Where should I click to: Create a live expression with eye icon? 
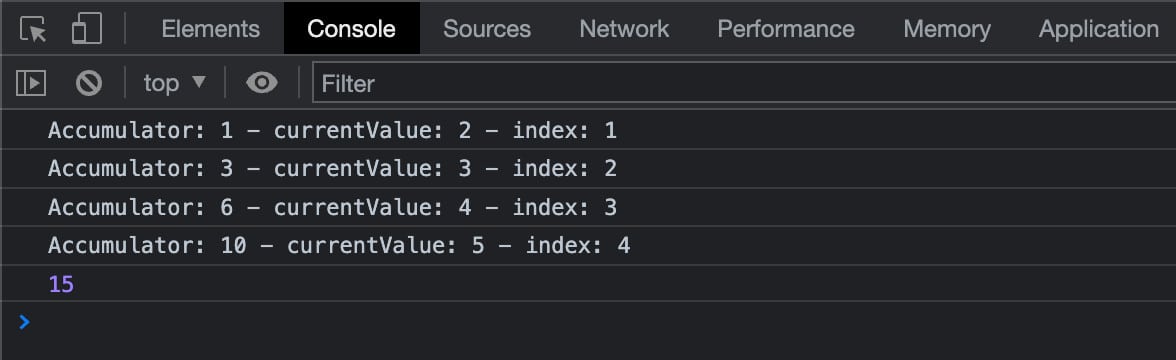pos(262,83)
